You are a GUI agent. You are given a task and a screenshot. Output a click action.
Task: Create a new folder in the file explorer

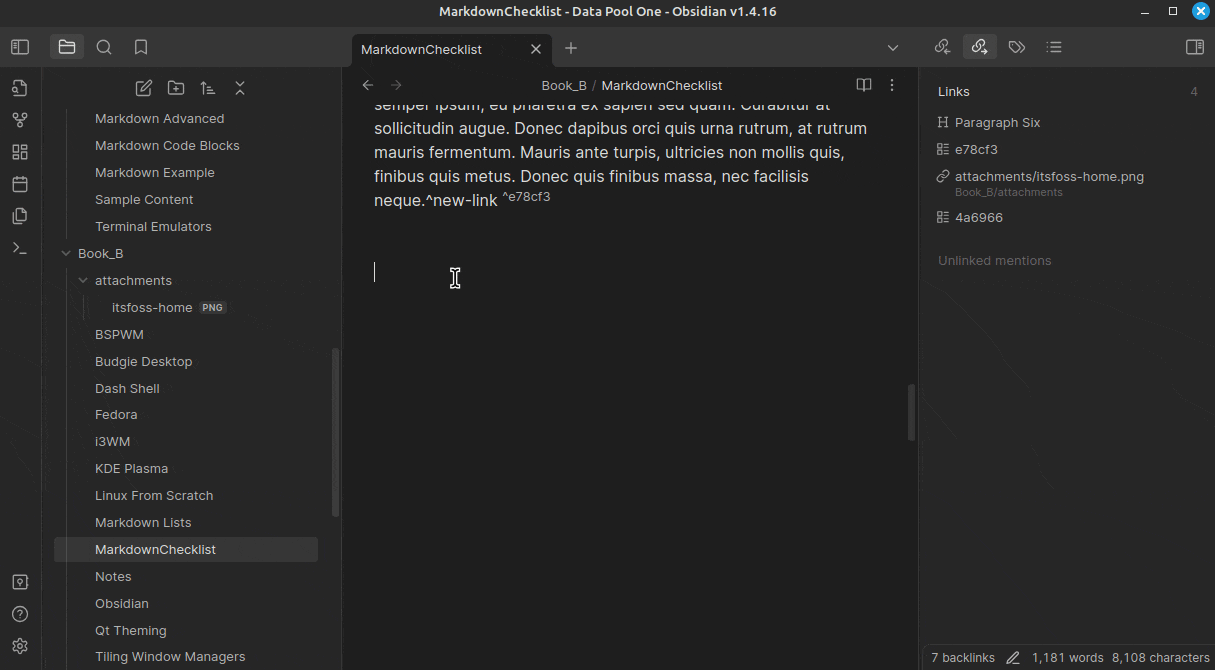(176, 88)
